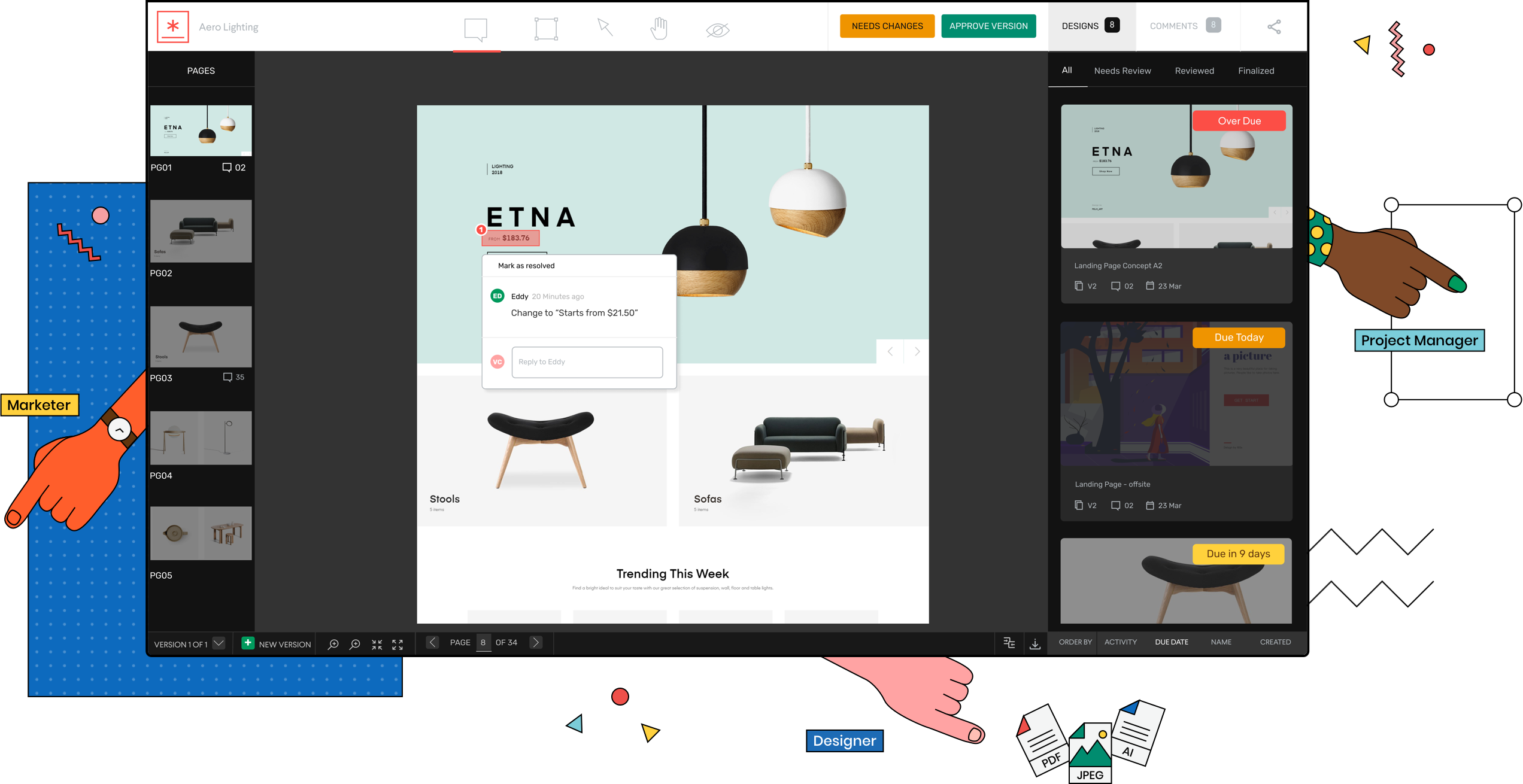Image resolution: width=1523 pixels, height=784 pixels.
Task: Select the hand pan tool
Action: click(659, 28)
